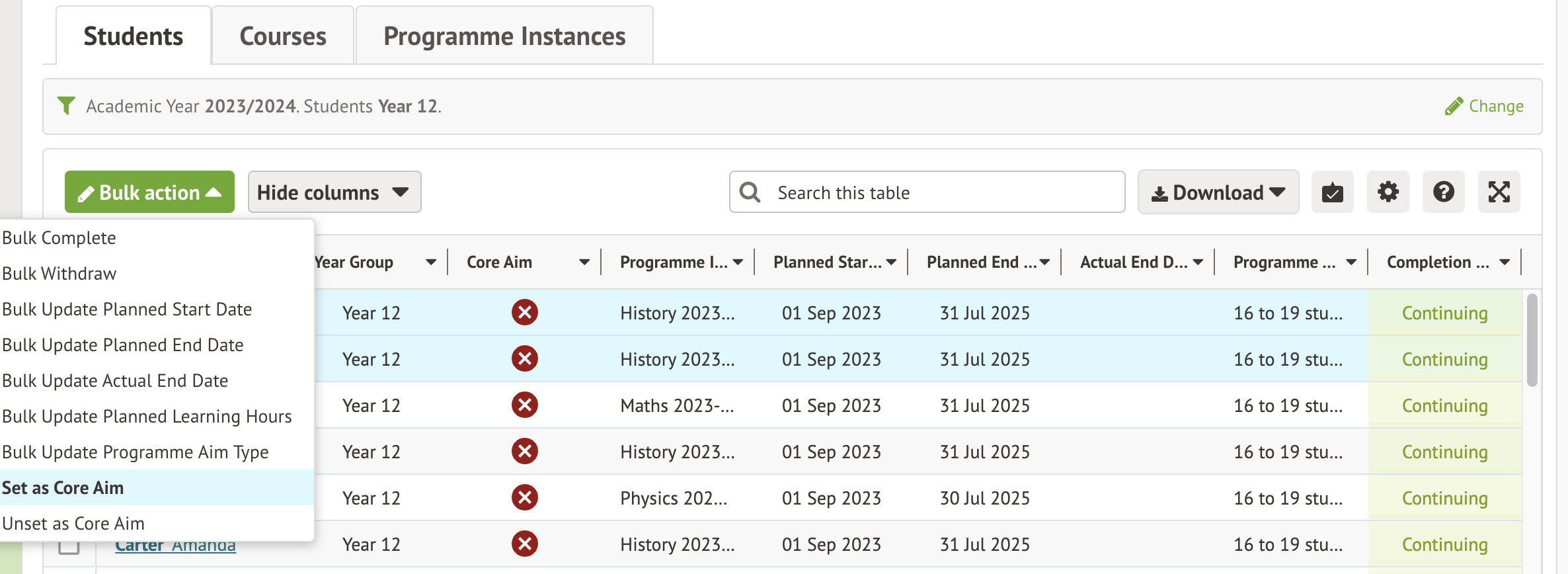Click the red cross in Maths row
1568x574 pixels.
click(x=524, y=405)
